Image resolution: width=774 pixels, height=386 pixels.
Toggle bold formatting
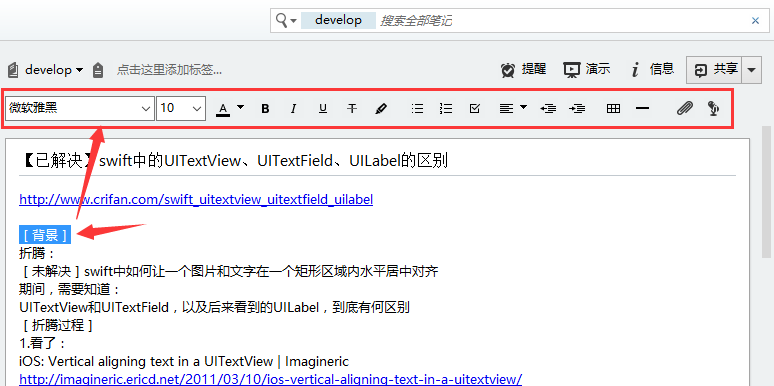point(265,109)
